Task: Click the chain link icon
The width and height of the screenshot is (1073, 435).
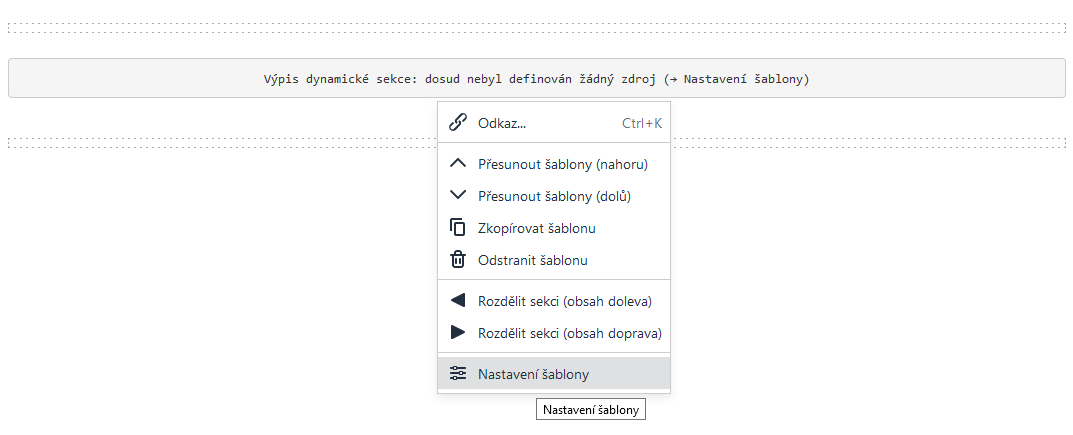Action: tap(458, 122)
